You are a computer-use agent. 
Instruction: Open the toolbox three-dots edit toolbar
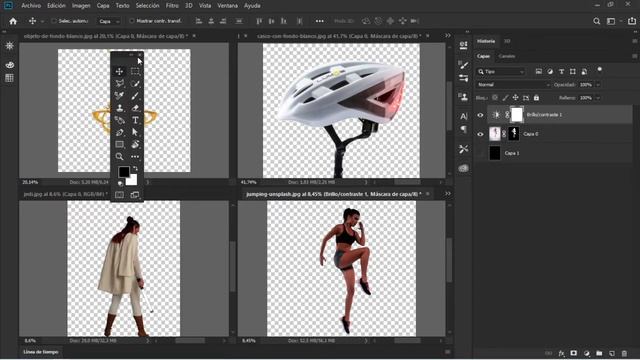135,157
